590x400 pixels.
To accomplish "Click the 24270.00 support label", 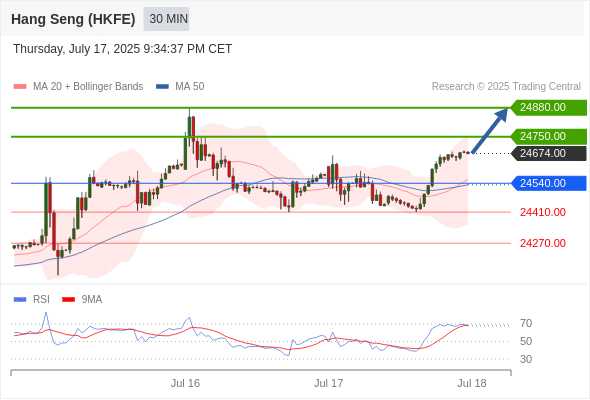I will pyautogui.click(x=543, y=243).
